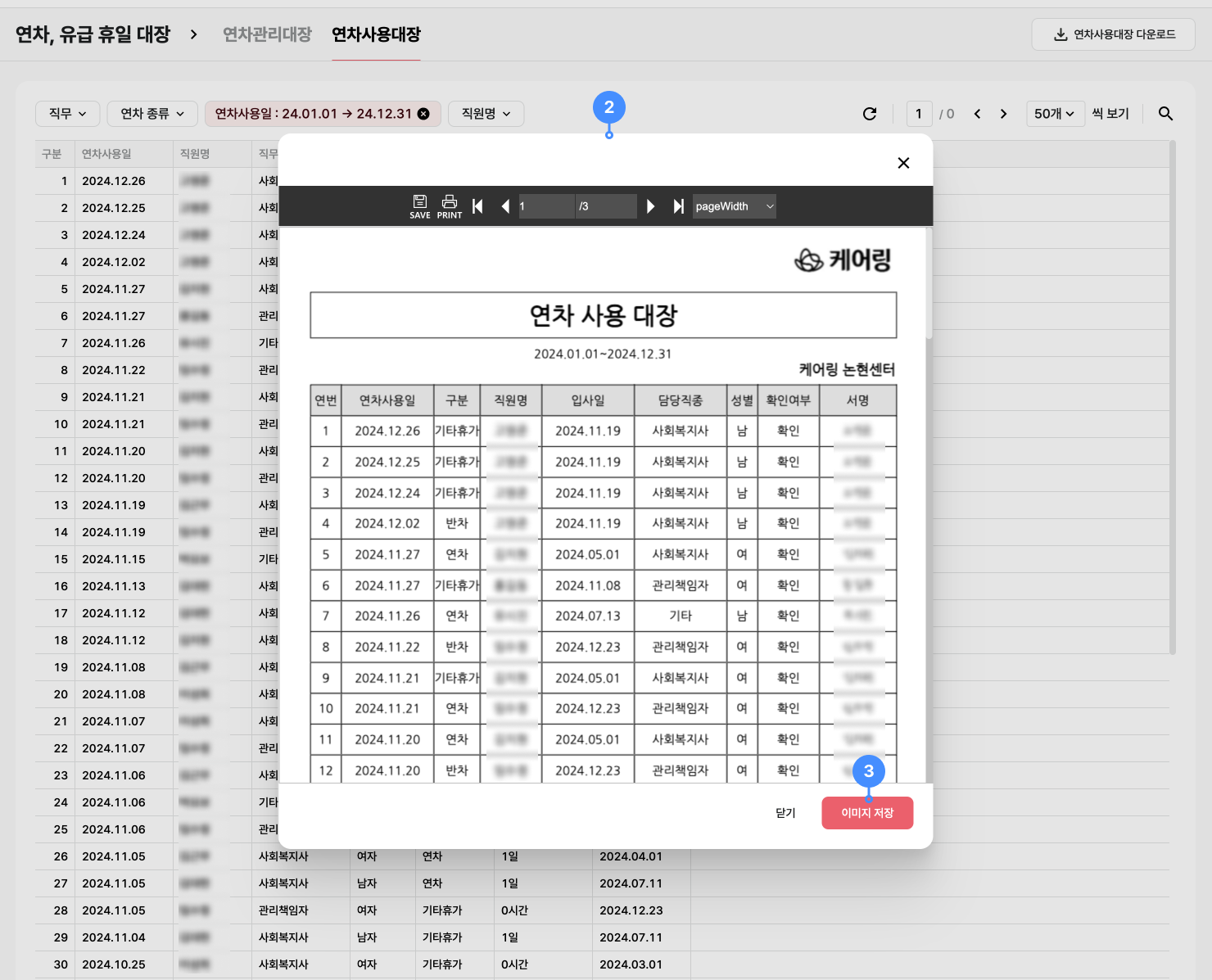Refresh the leave usage list
1212x980 pixels.
click(870, 114)
